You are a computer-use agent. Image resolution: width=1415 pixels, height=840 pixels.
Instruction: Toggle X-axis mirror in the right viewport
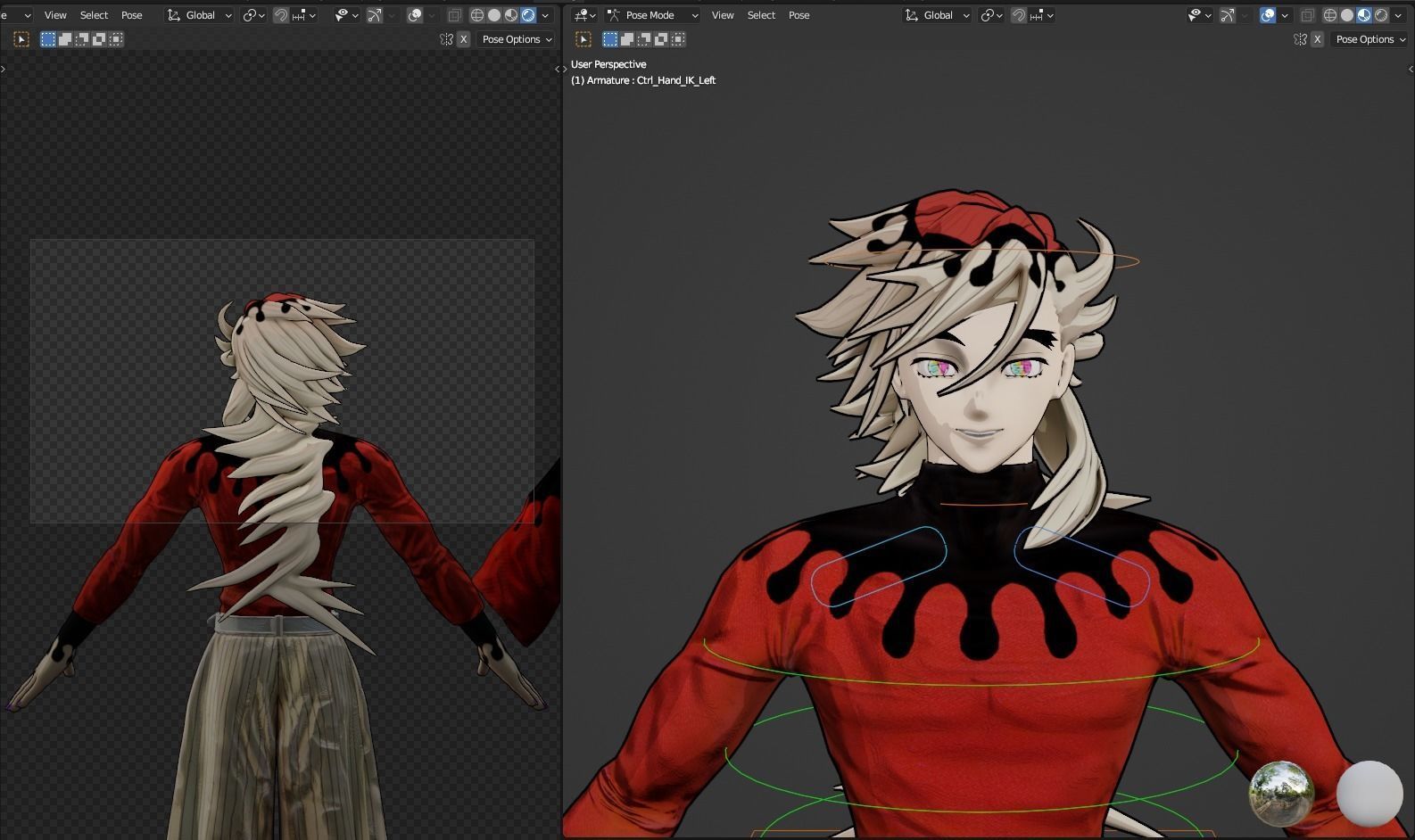tap(1317, 39)
